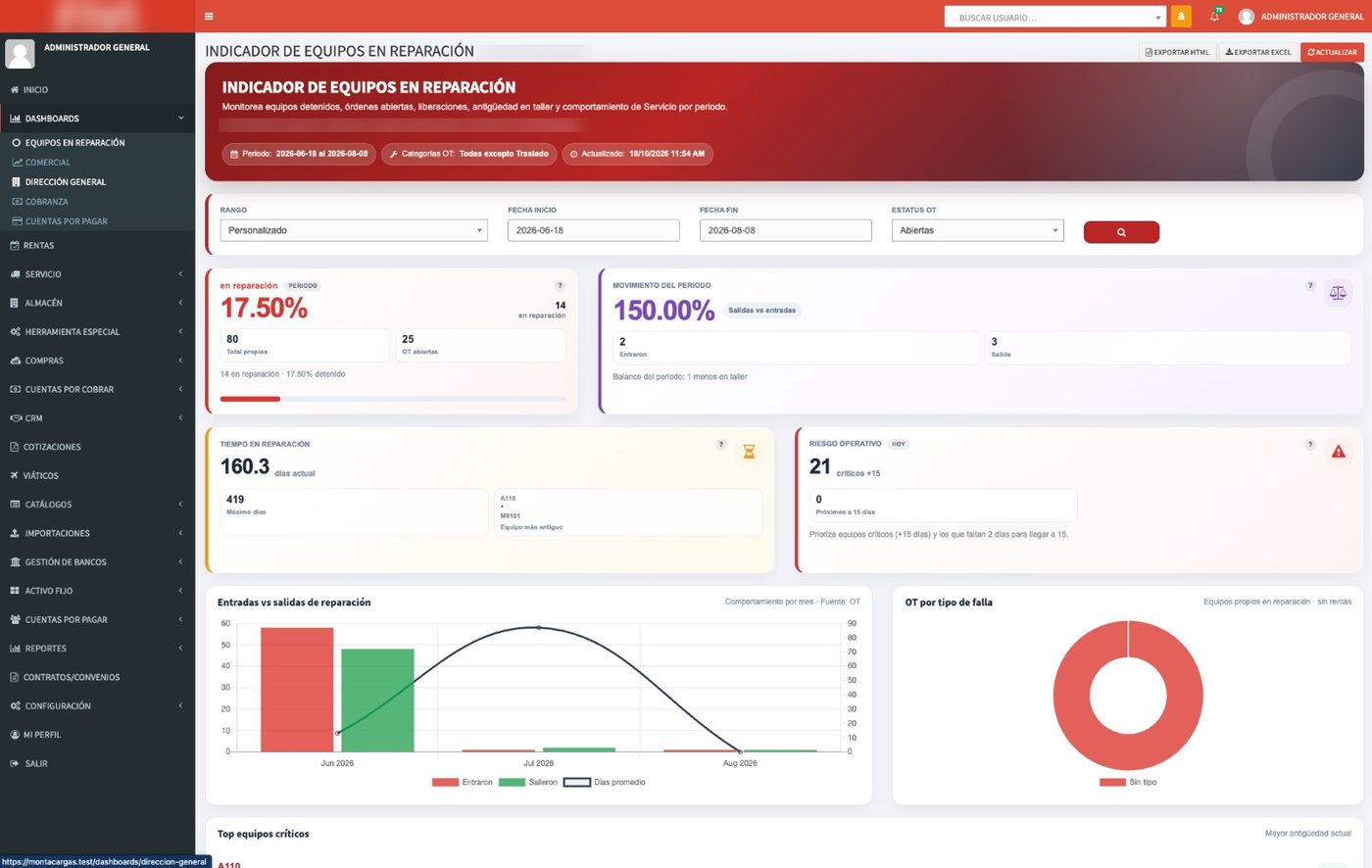Expand the Almacén sidebar menu
The width and height of the screenshot is (1372, 868).
click(97, 303)
